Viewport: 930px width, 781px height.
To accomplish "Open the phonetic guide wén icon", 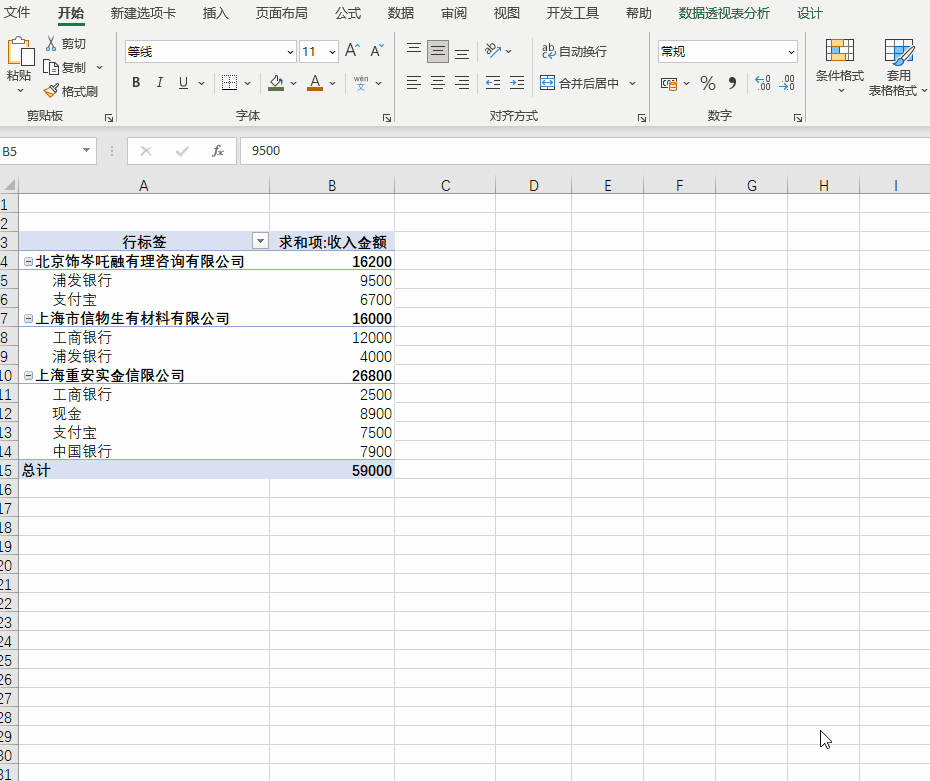I will 361,83.
